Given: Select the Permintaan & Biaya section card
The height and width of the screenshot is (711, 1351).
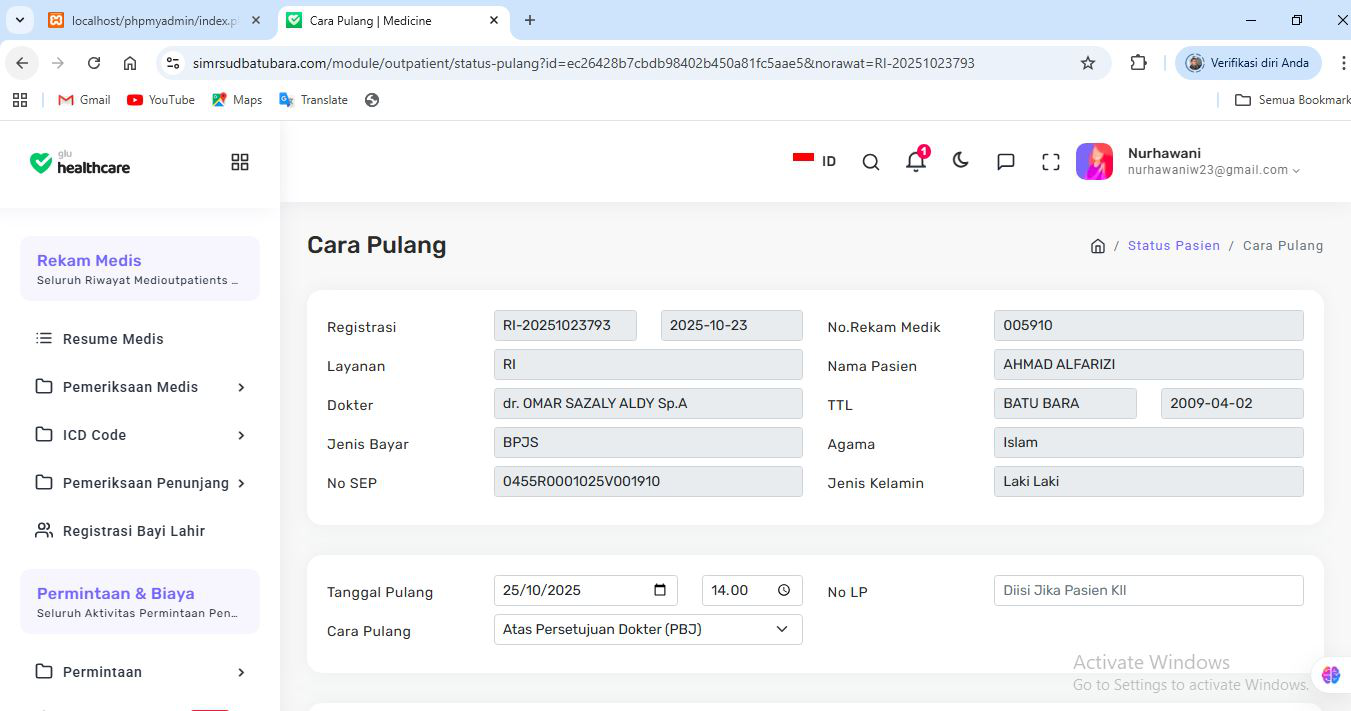Looking at the screenshot, I should [x=140, y=602].
